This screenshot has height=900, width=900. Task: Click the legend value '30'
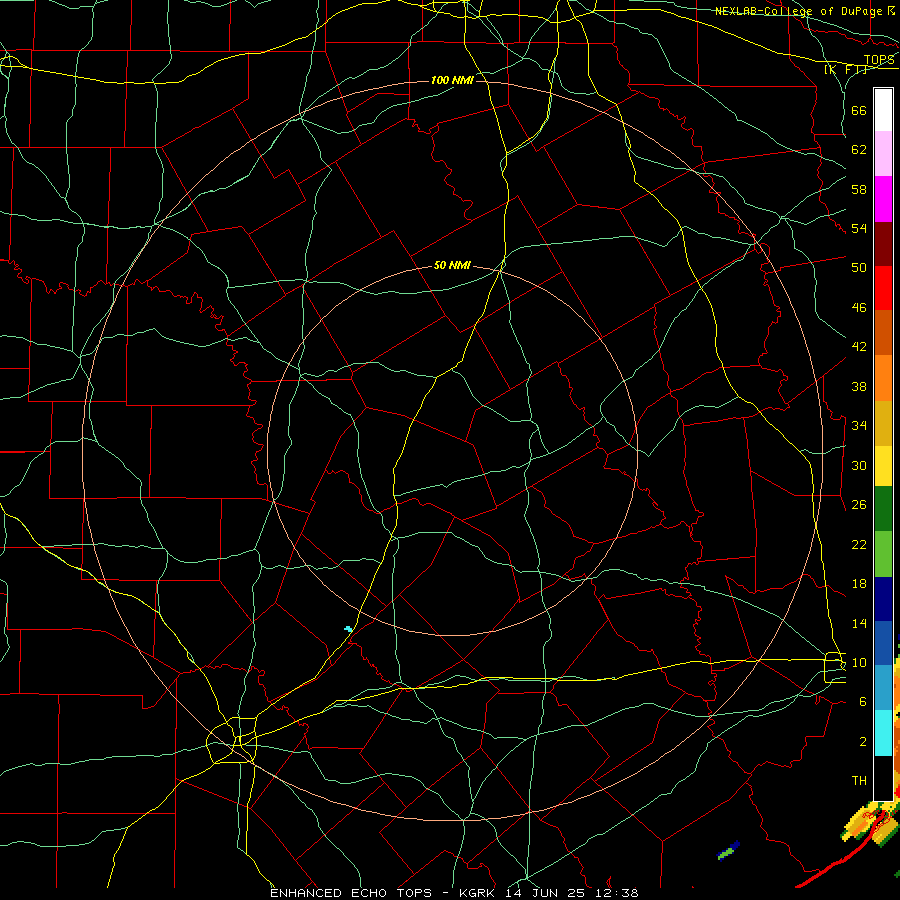(x=859, y=465)
